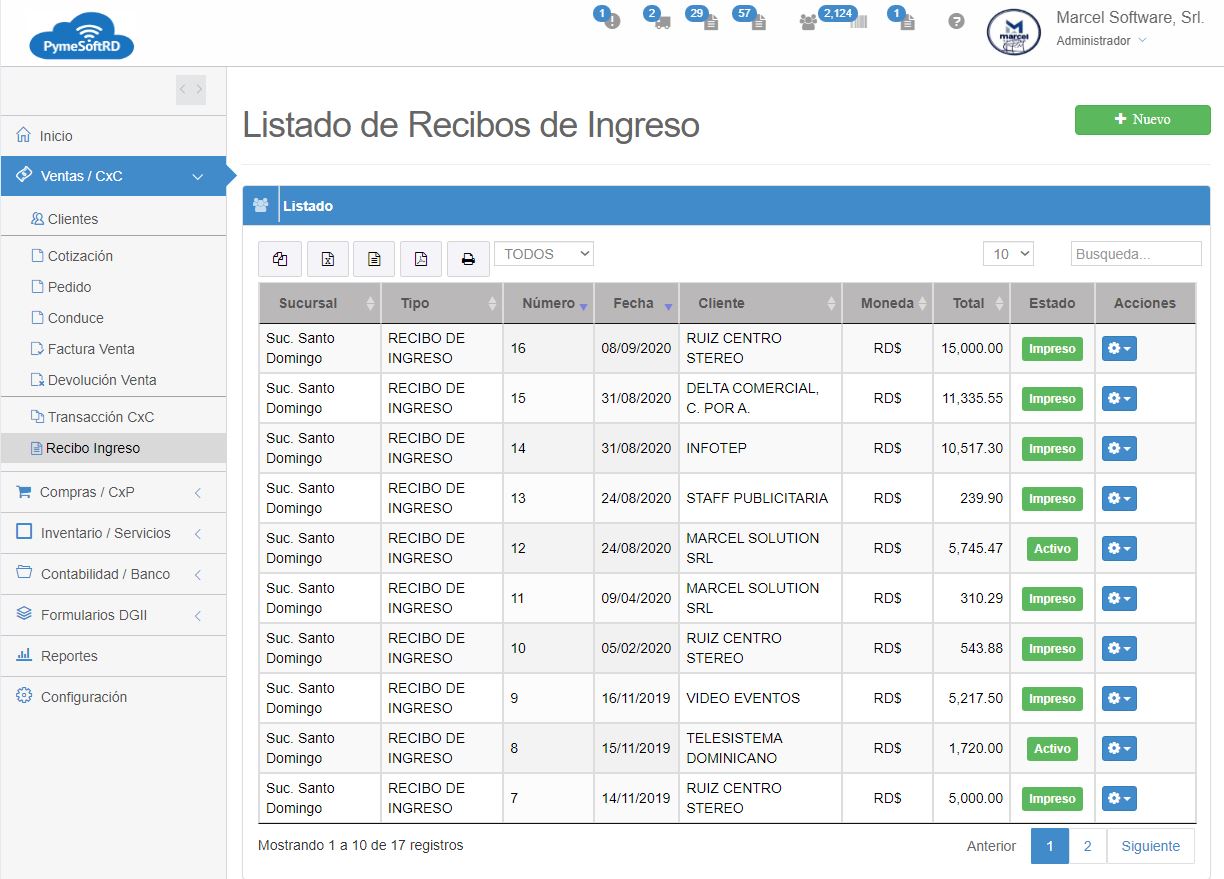Open the Factura Venta menu item
This screenshot has height=879, width=1224.
pos(91,349)
